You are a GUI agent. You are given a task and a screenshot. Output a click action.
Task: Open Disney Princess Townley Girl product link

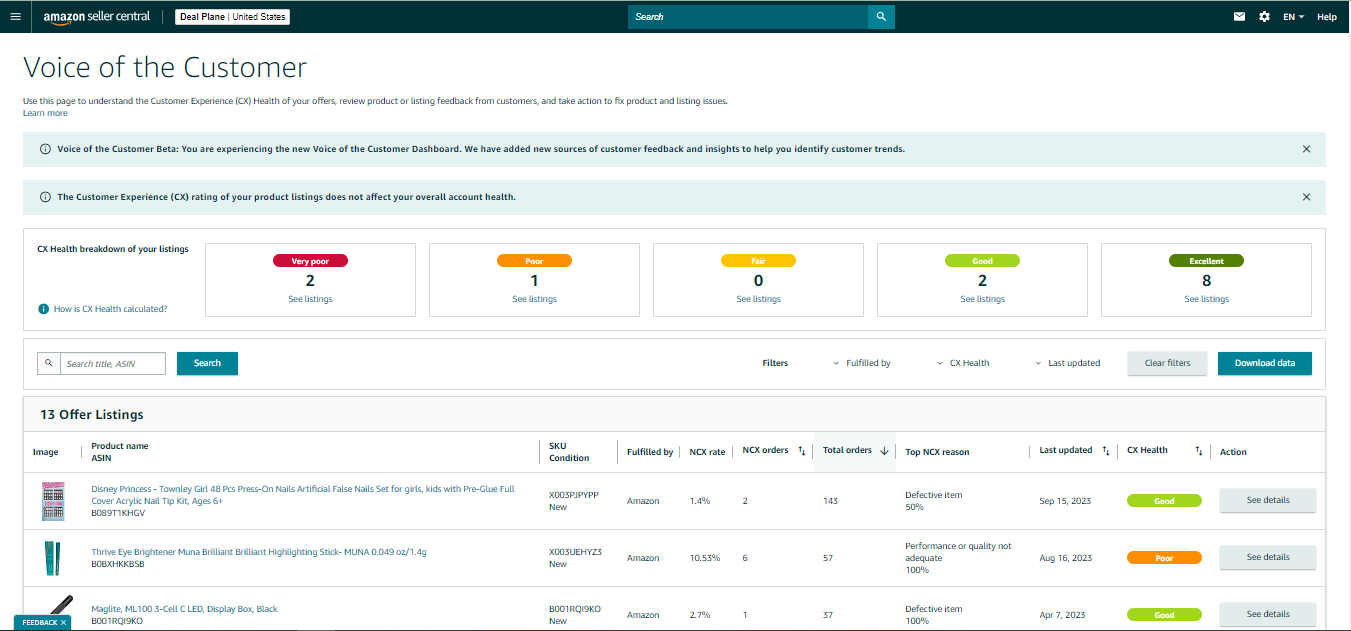coord(303,495)
